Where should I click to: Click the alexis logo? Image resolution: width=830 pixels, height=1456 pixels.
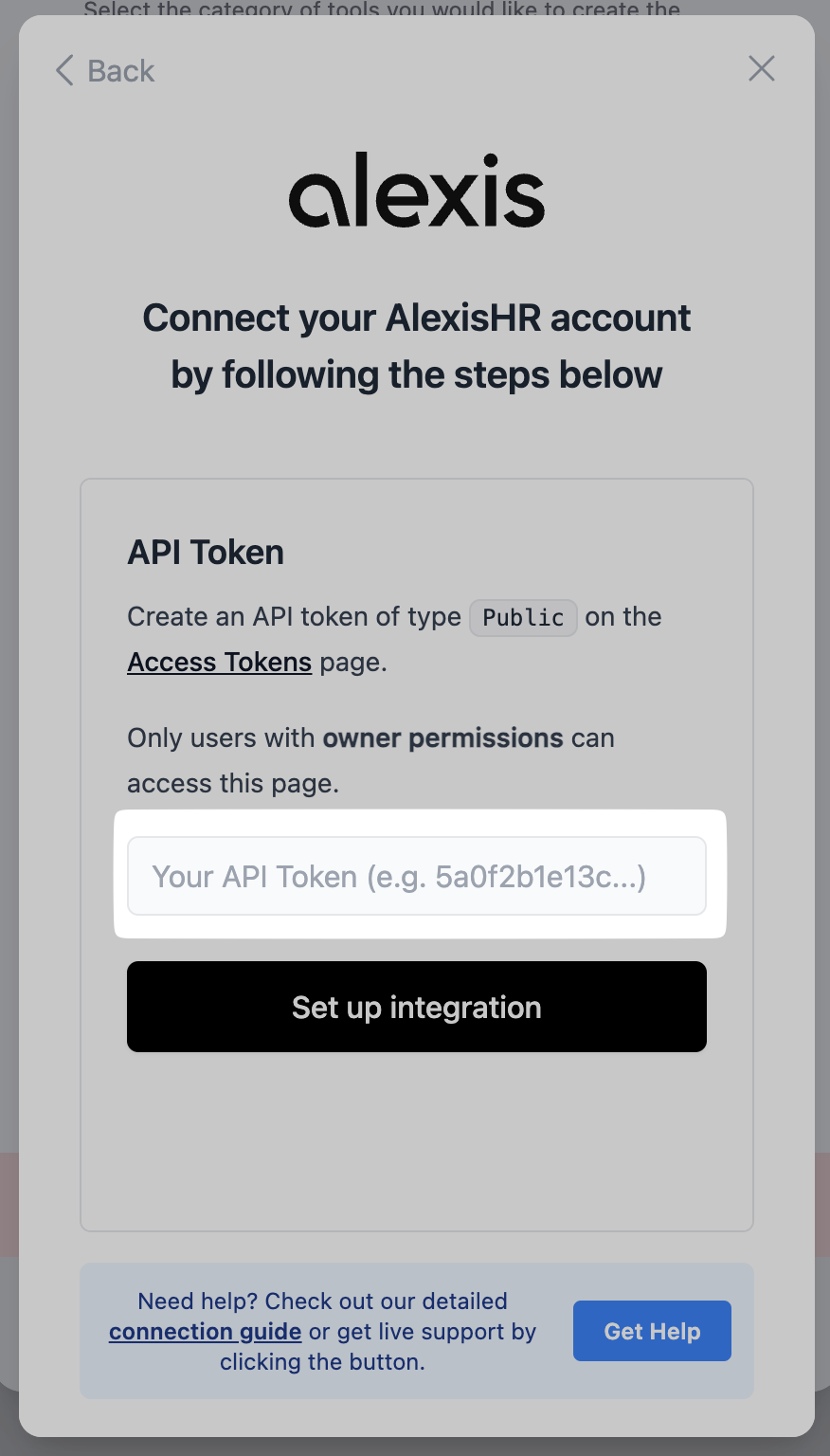[417, 190]
